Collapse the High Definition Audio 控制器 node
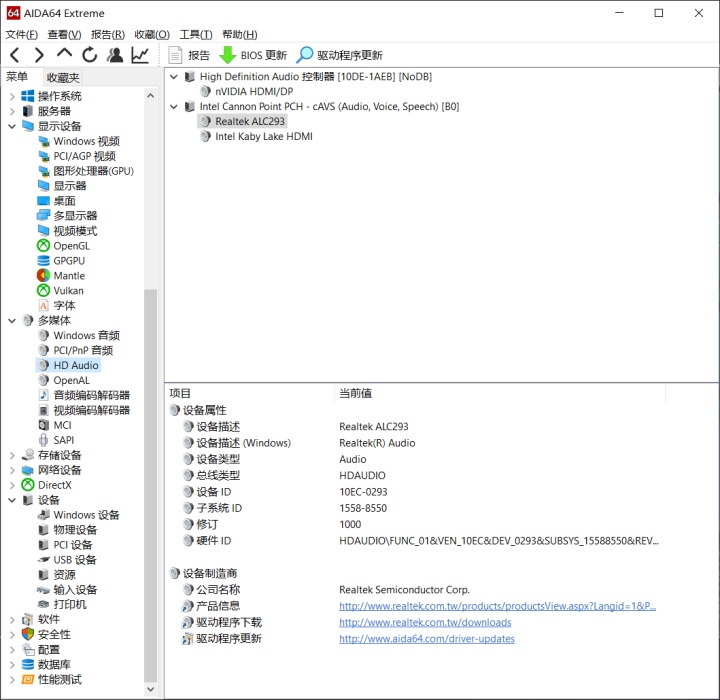 [x=174, y=77]
